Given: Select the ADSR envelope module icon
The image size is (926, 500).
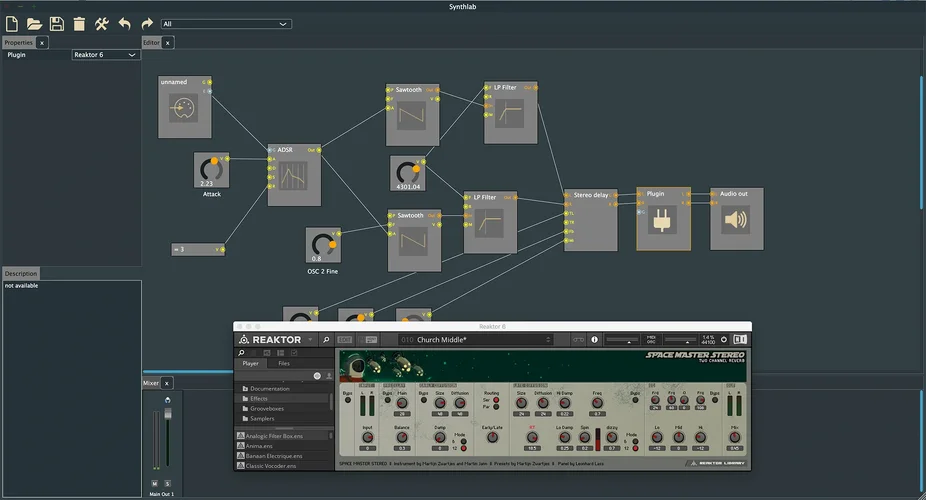Looking at the screenshot, I should pos(294,176).
